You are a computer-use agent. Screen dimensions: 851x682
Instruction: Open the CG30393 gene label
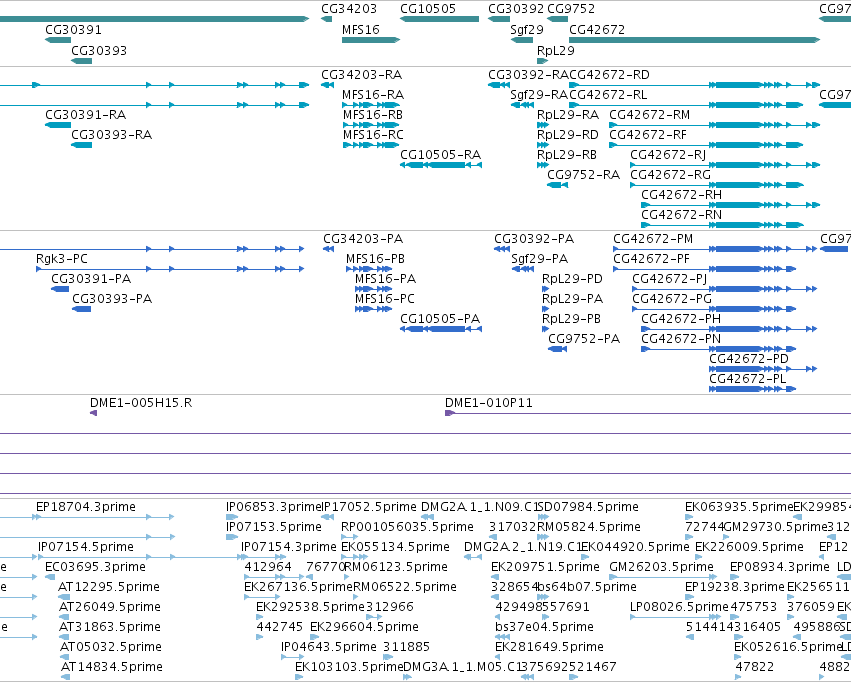tap(99, 50)
